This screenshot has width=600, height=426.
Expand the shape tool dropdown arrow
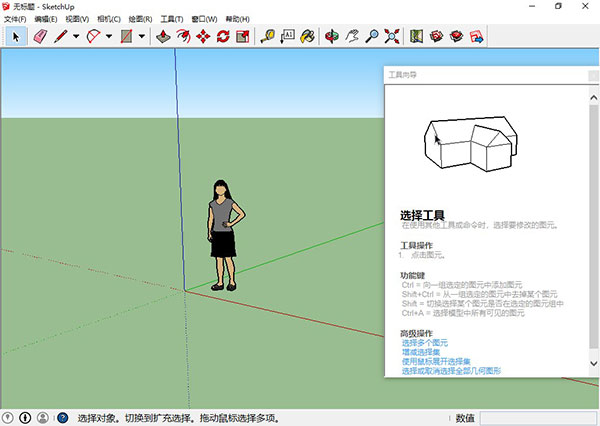(142, 37)
